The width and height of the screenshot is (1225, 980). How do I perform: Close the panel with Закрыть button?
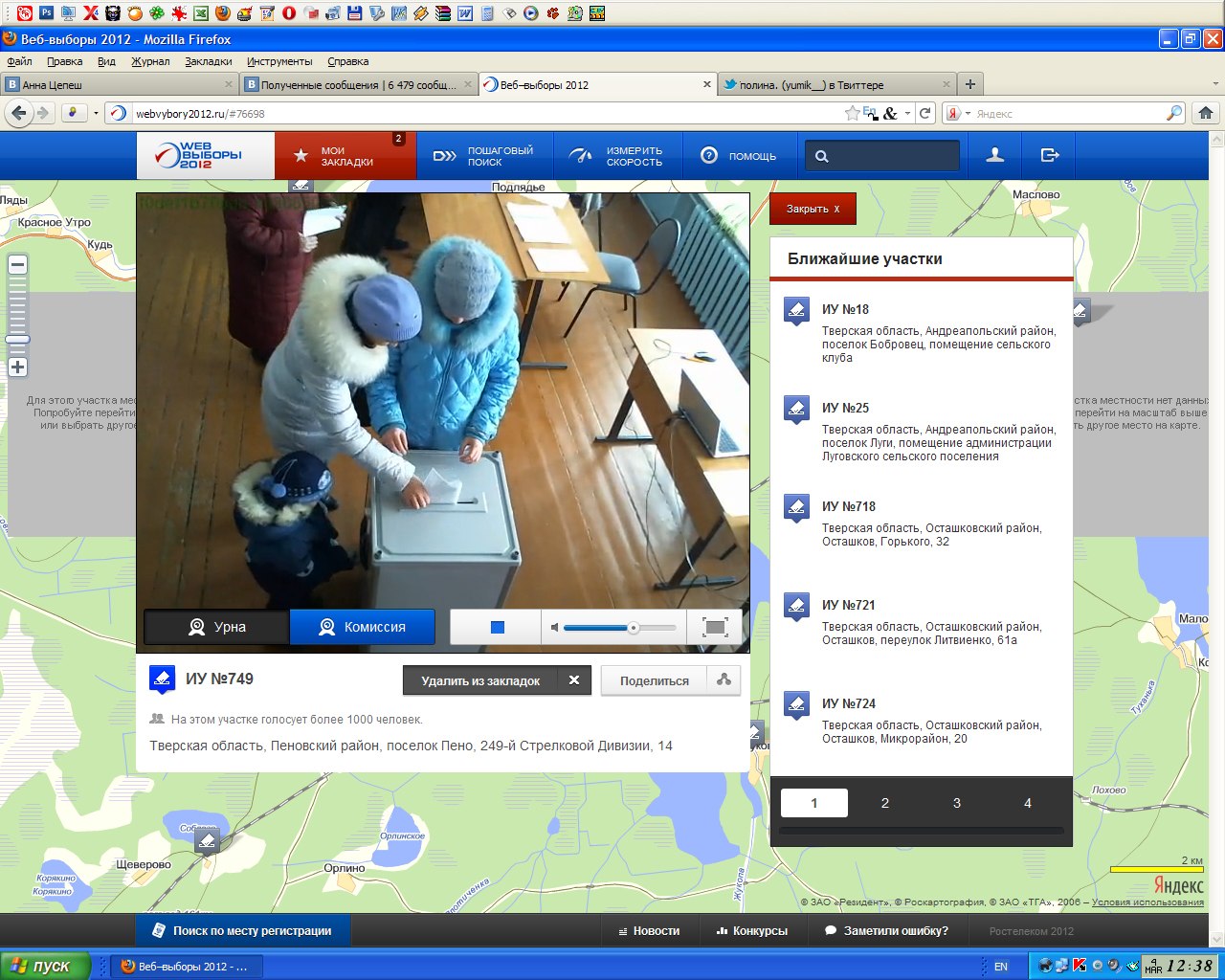[813, 209]
